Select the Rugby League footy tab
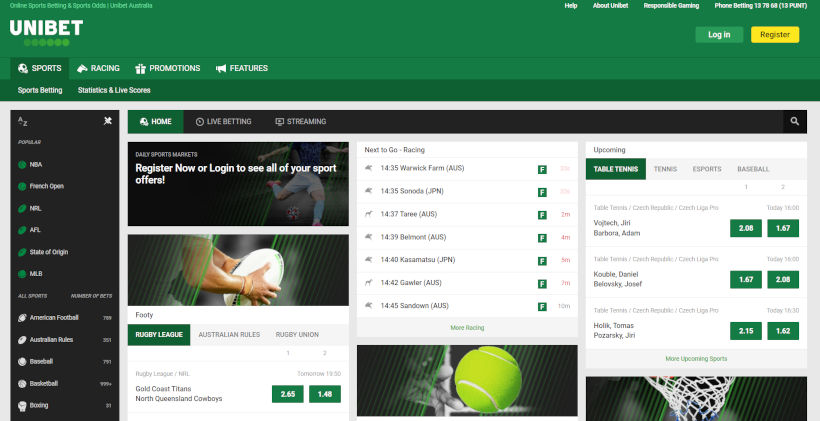820x421 pixels. tap(159, 335)
